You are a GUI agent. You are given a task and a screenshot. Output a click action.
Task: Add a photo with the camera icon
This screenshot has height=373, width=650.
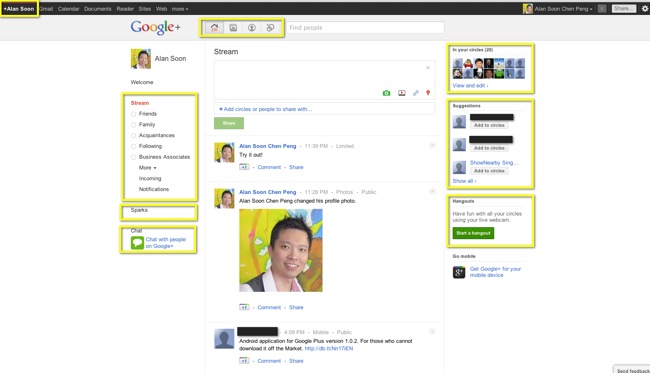[x=386, y=93]
